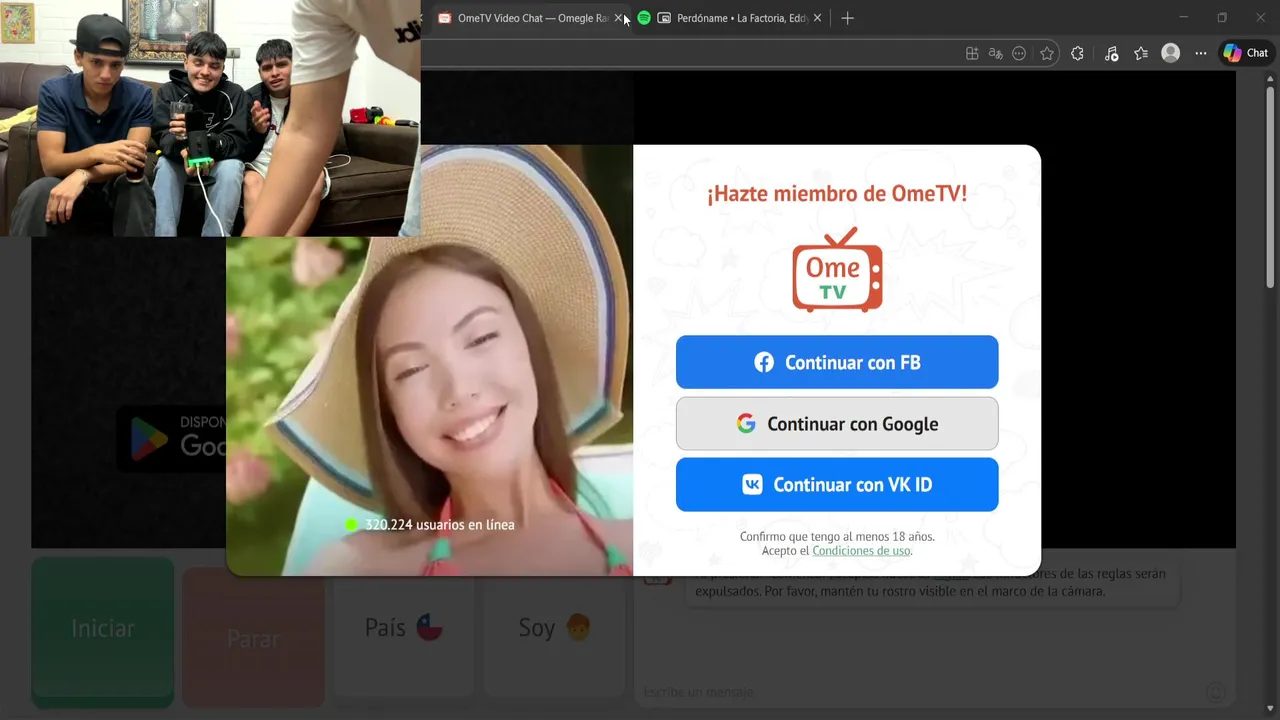Click the red Parar button

[253, 637]
